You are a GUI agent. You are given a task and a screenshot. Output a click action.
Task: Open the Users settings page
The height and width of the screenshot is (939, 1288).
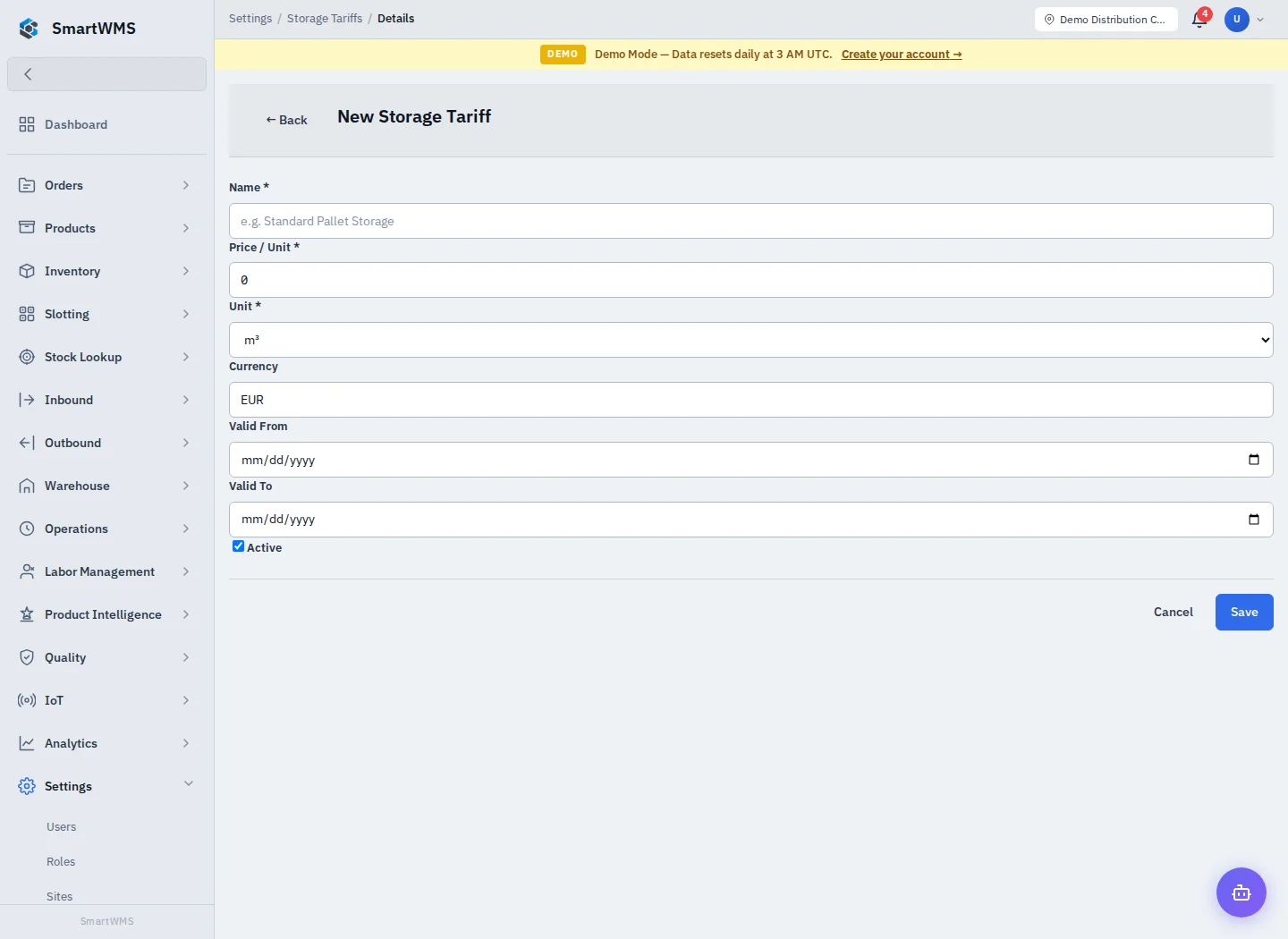click(x=62, y=827)
